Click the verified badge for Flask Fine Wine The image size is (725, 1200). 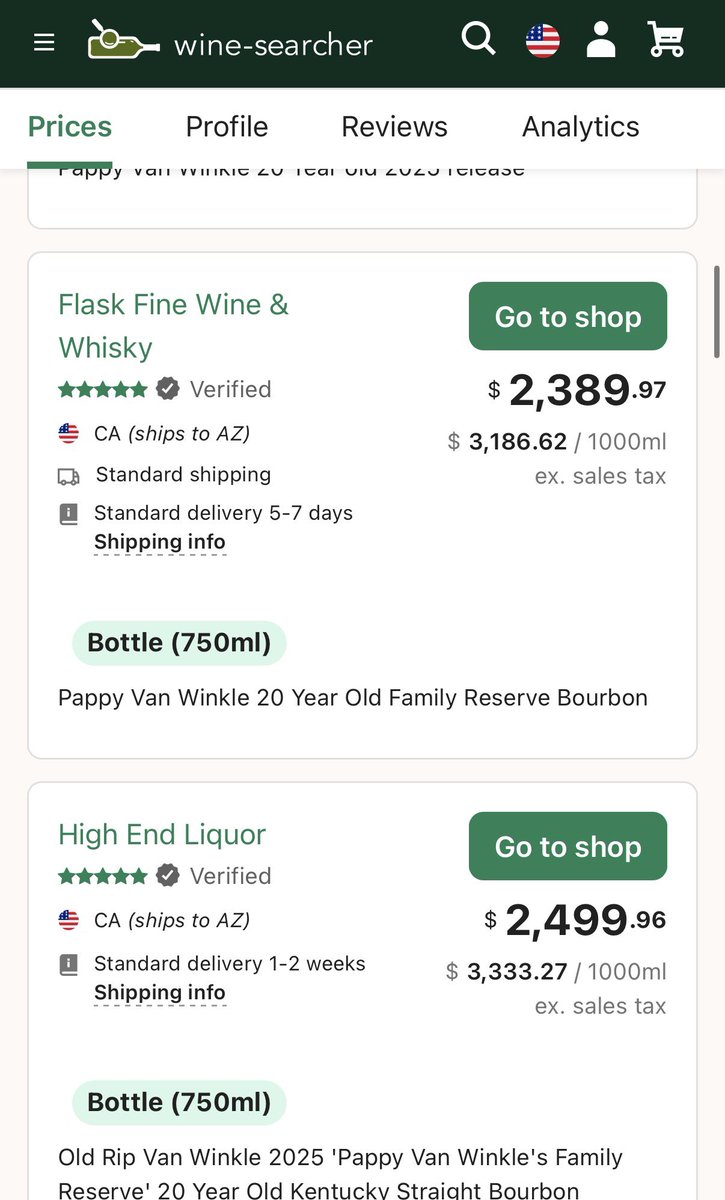tap(168, 389)
